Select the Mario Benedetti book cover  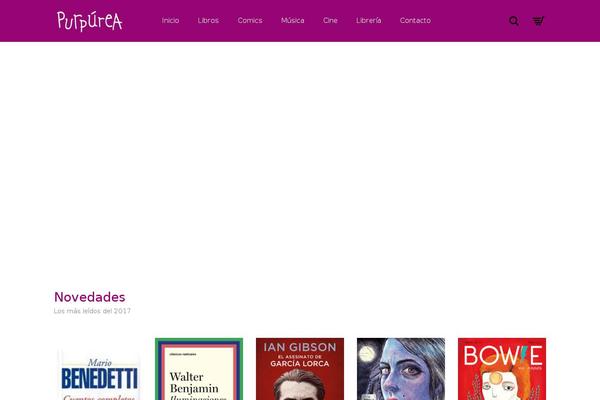(98, 369)
